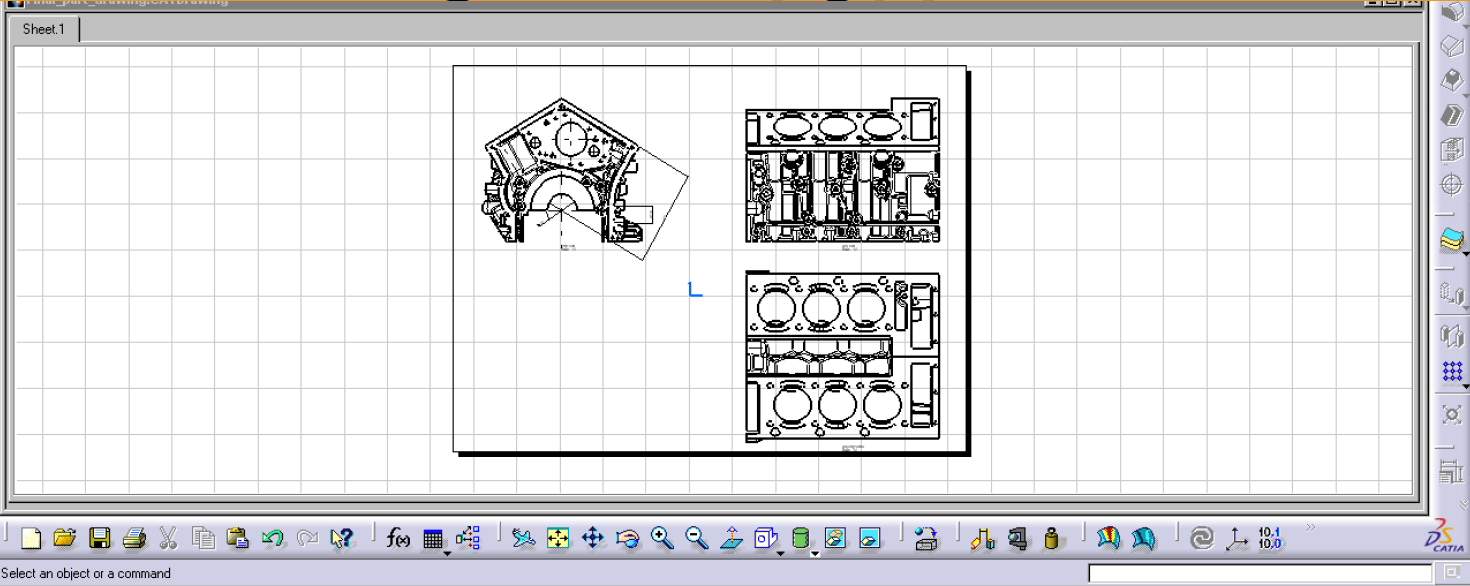This screenshot has width=1470, height=586.
Task: Zoom in using the magnifier plus icon
Action: [662, 539]
